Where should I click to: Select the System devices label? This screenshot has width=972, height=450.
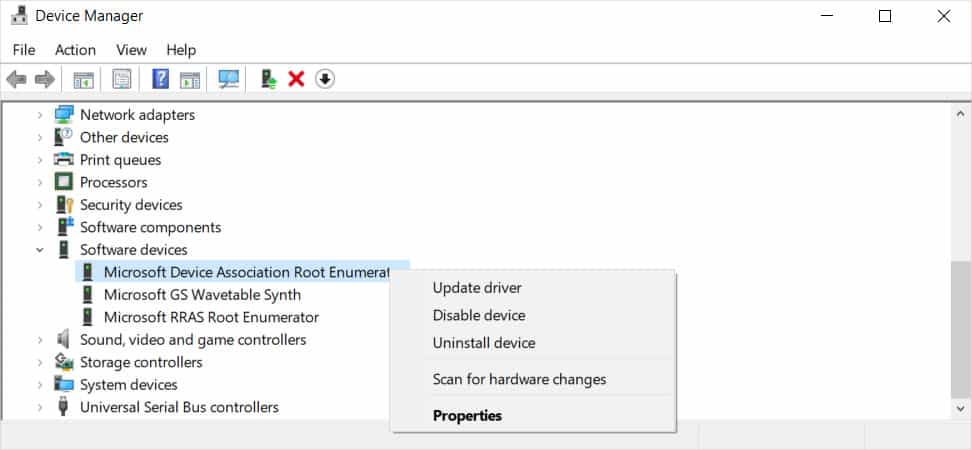(128, 384)
